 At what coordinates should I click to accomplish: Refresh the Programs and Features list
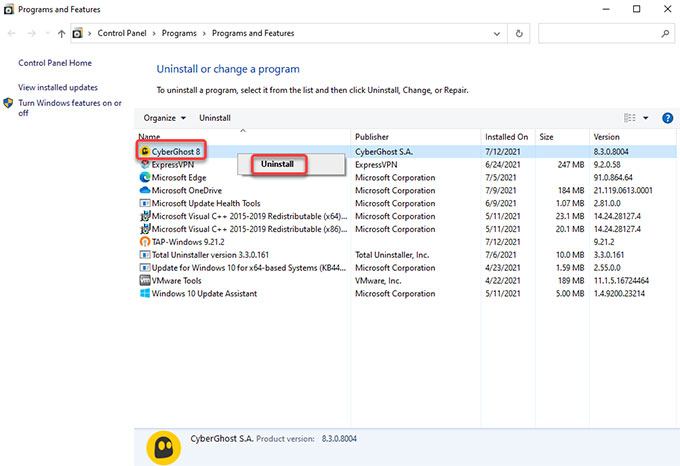pyautogui.click(x=519, y=33)
